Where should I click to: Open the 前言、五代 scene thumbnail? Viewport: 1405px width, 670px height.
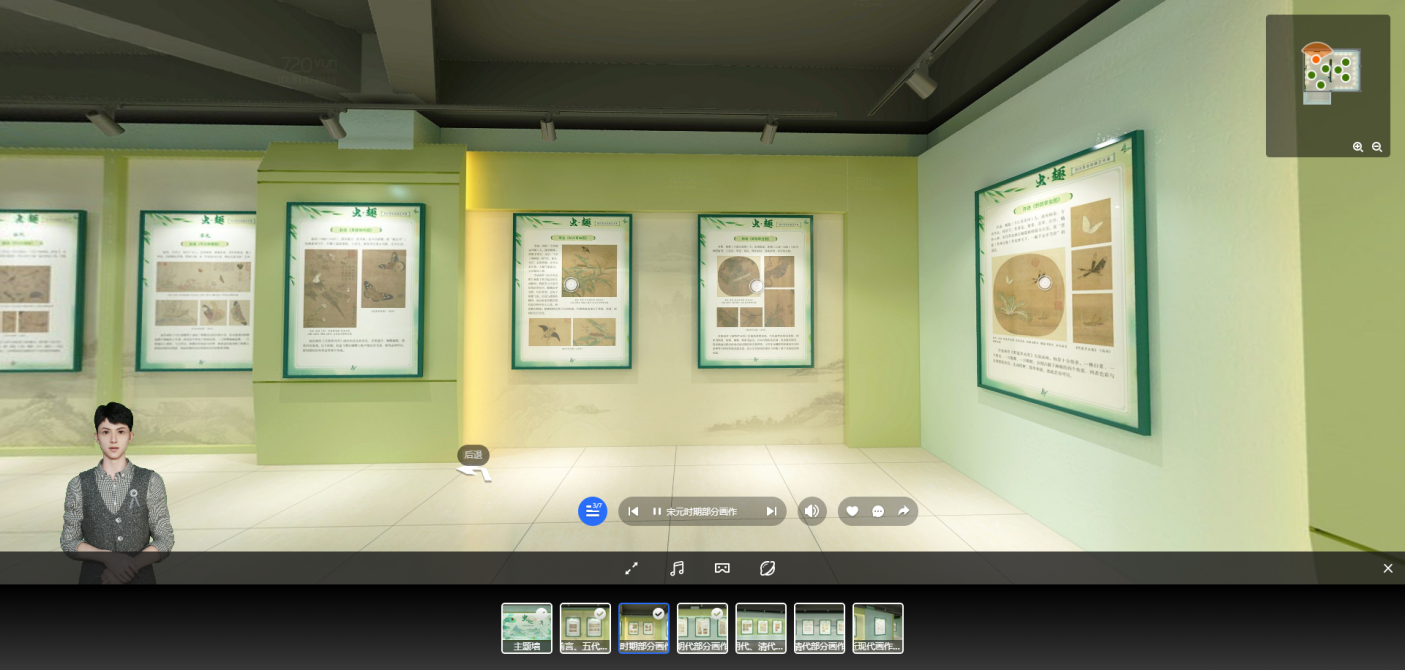[585, 628]
